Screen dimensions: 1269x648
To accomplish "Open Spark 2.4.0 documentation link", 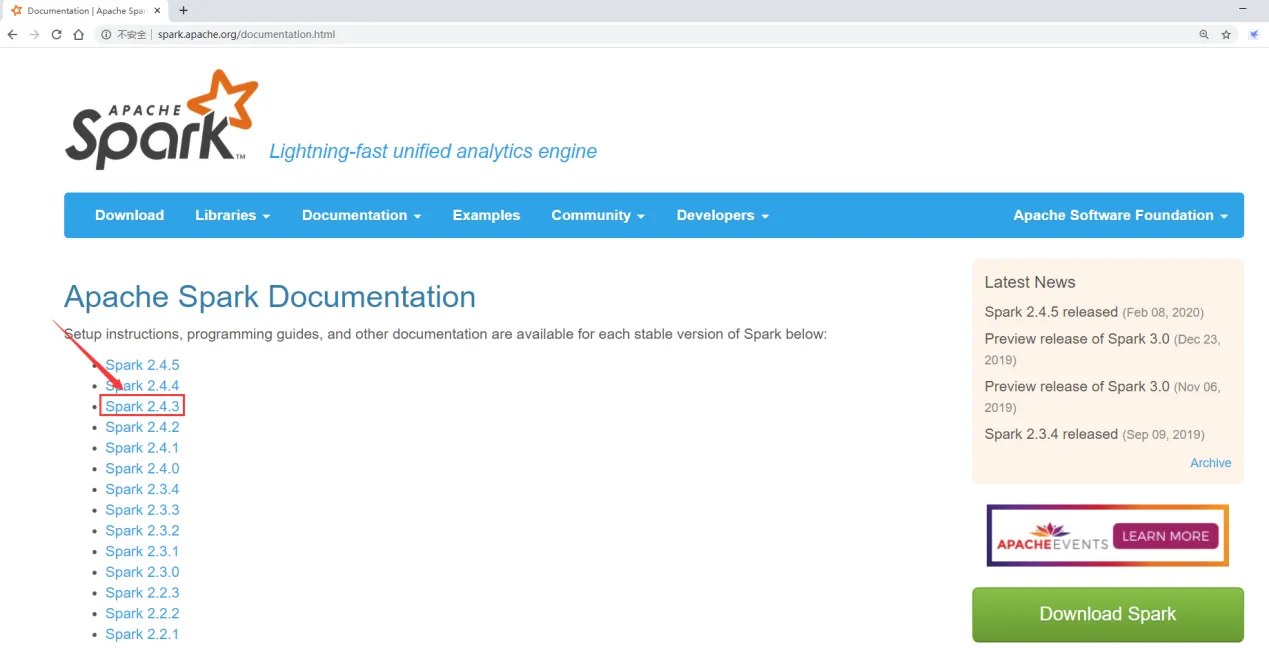I will pos(142,468).
